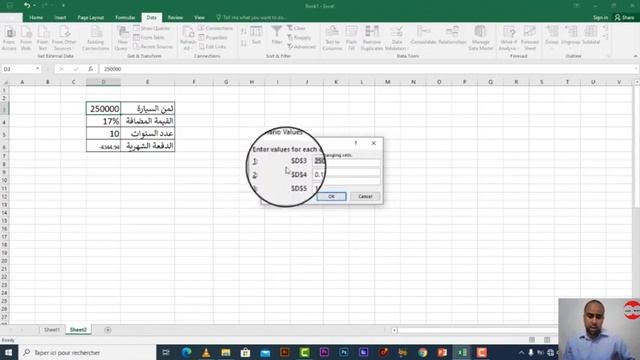
Task: Reapply the filter
Action: [299, 37]
